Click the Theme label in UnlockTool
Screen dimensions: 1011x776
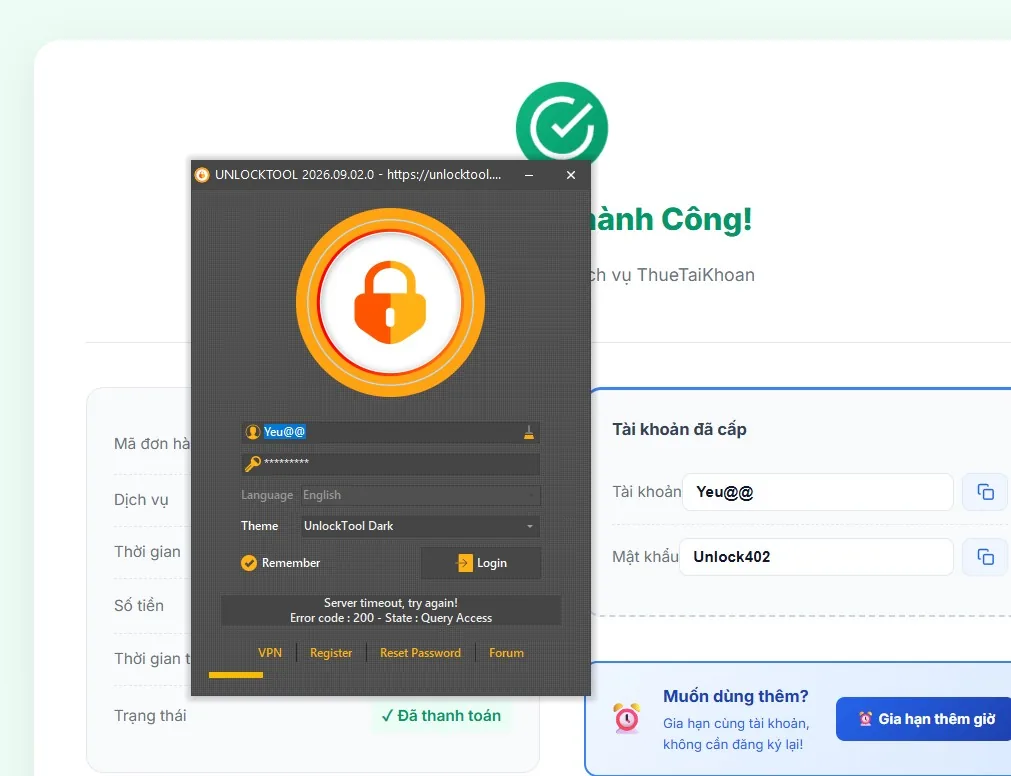pyautogui.click(x=259, y=526)
